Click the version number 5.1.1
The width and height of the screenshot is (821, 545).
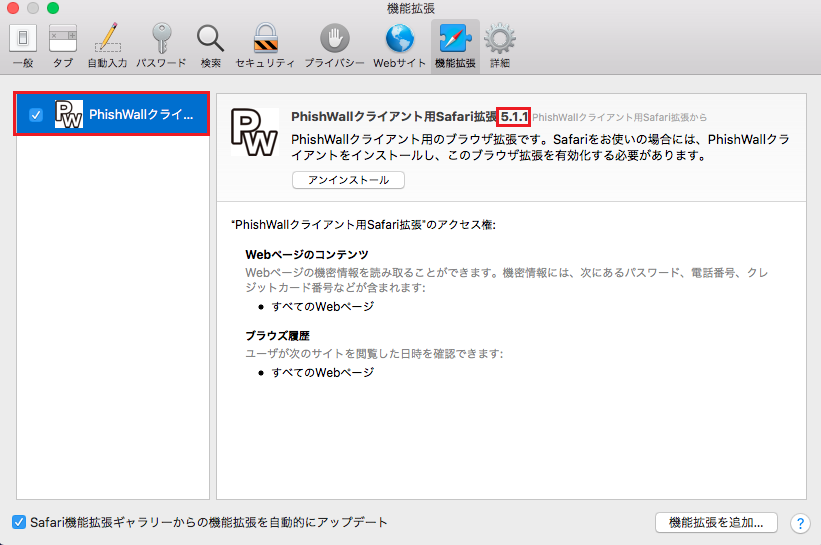point(514,117)
